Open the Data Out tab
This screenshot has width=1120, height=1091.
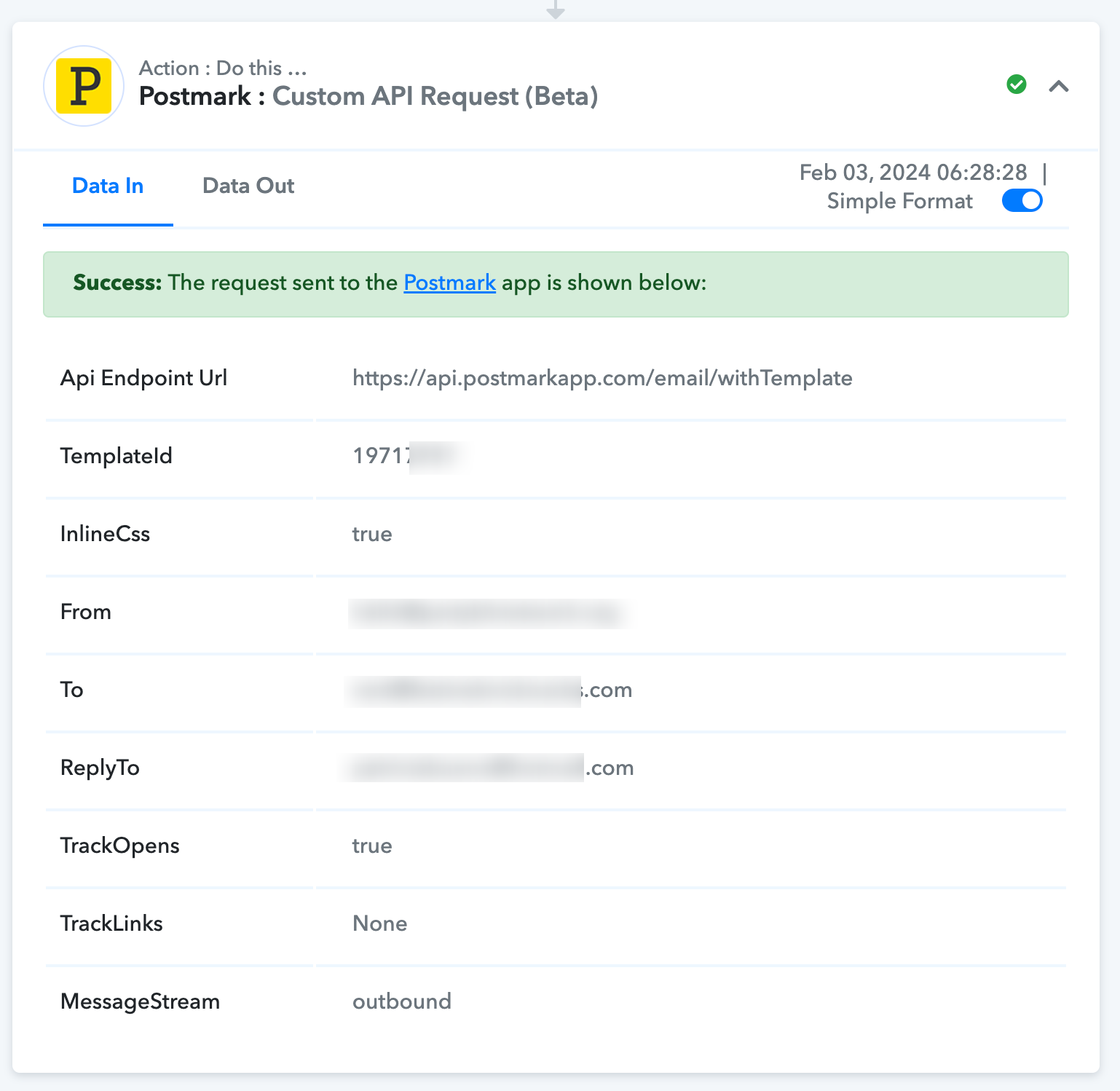click(x=248, y=186)
